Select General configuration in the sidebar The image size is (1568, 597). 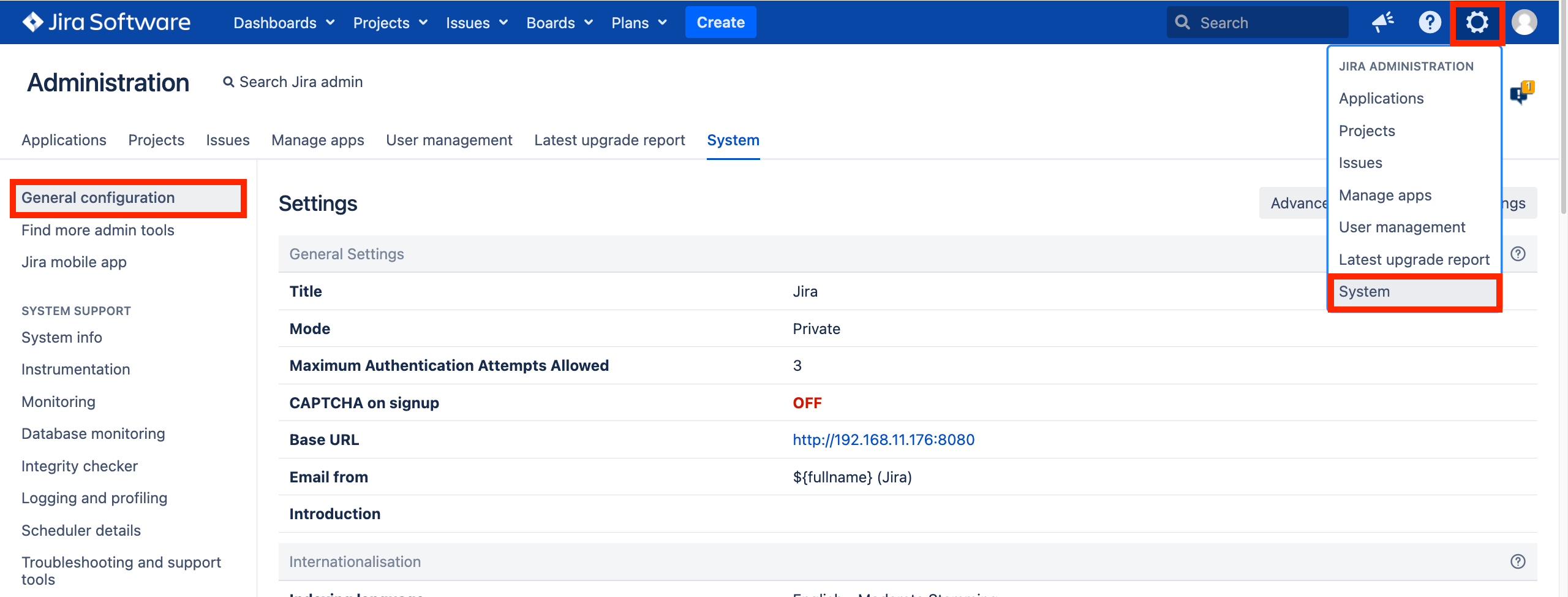[128, 198]
